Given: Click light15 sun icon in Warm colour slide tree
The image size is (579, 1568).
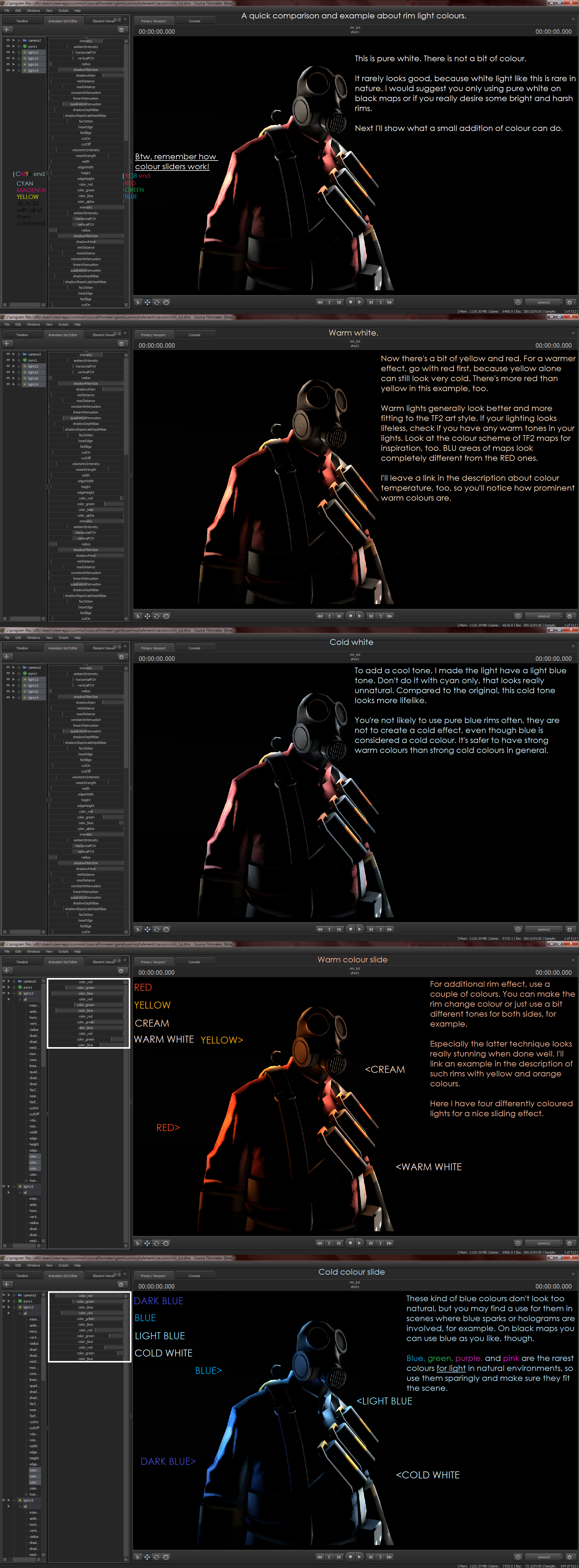Looking at the screenshot, I should coord(20,1186).
